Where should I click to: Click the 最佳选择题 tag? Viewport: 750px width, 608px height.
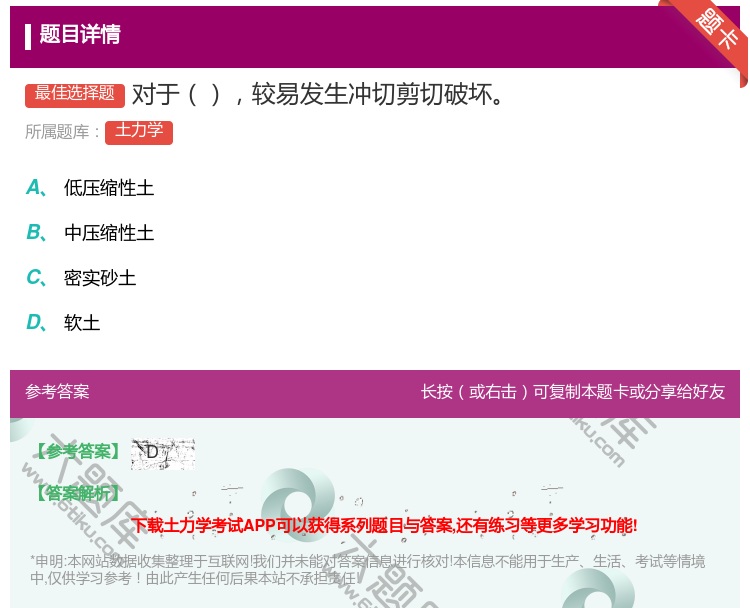tap(75, 95)
